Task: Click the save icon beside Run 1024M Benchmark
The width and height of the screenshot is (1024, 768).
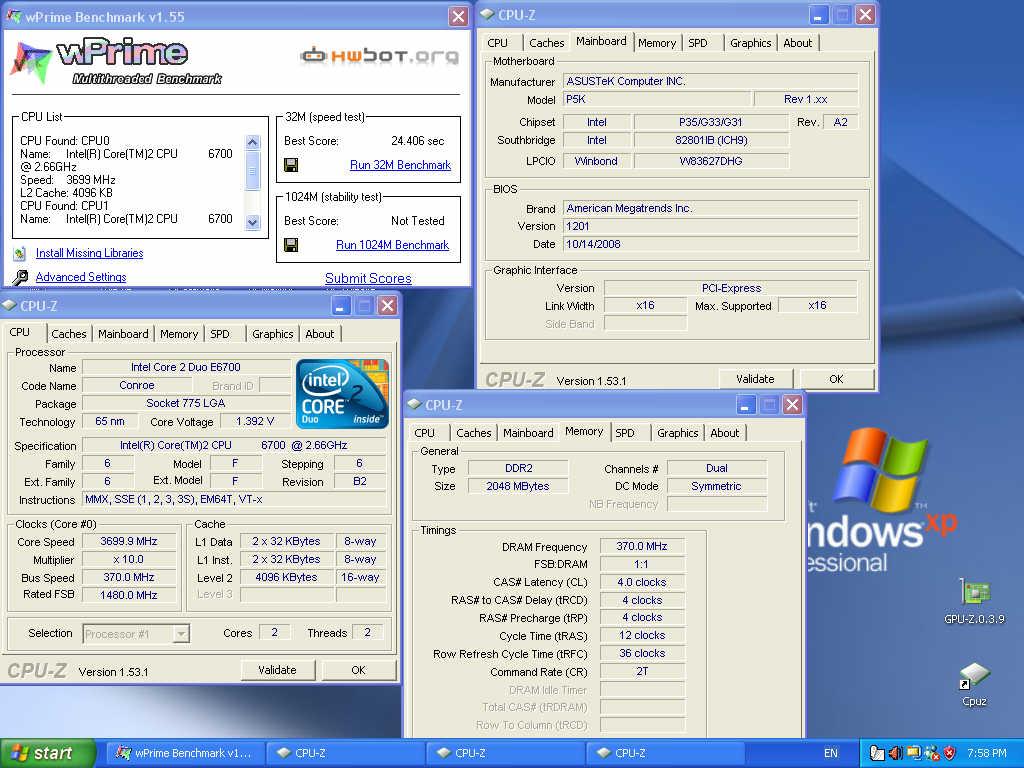Action: [x=291, y=244]
